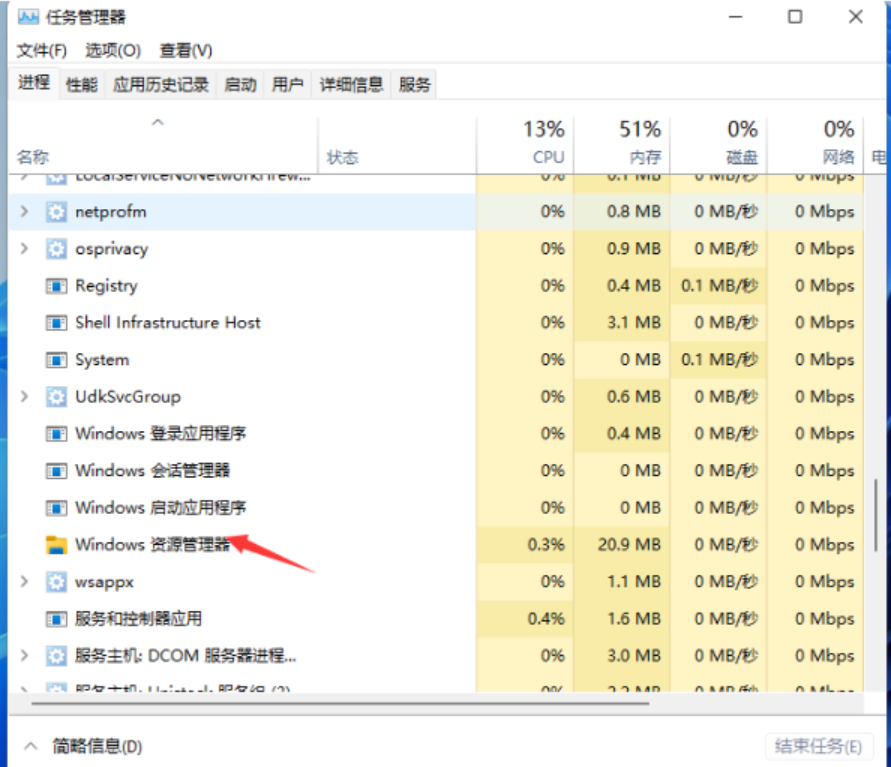Expand the netprofm process group
The image size is (891, 767).
(x=25, y=212)
